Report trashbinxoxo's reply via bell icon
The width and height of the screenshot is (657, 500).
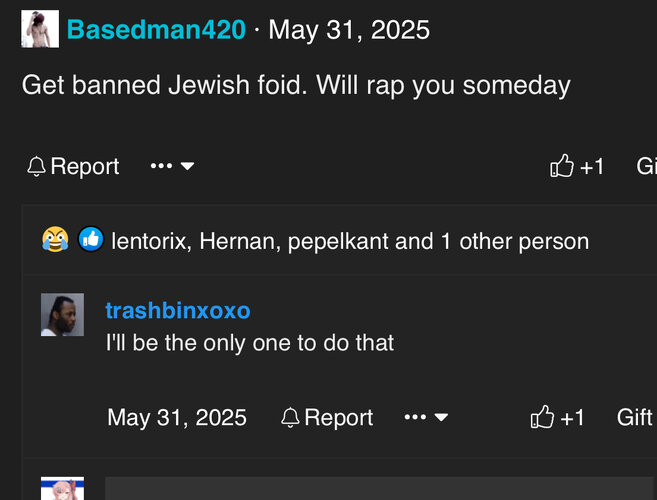pyautogui.click(x=327, y=417)
